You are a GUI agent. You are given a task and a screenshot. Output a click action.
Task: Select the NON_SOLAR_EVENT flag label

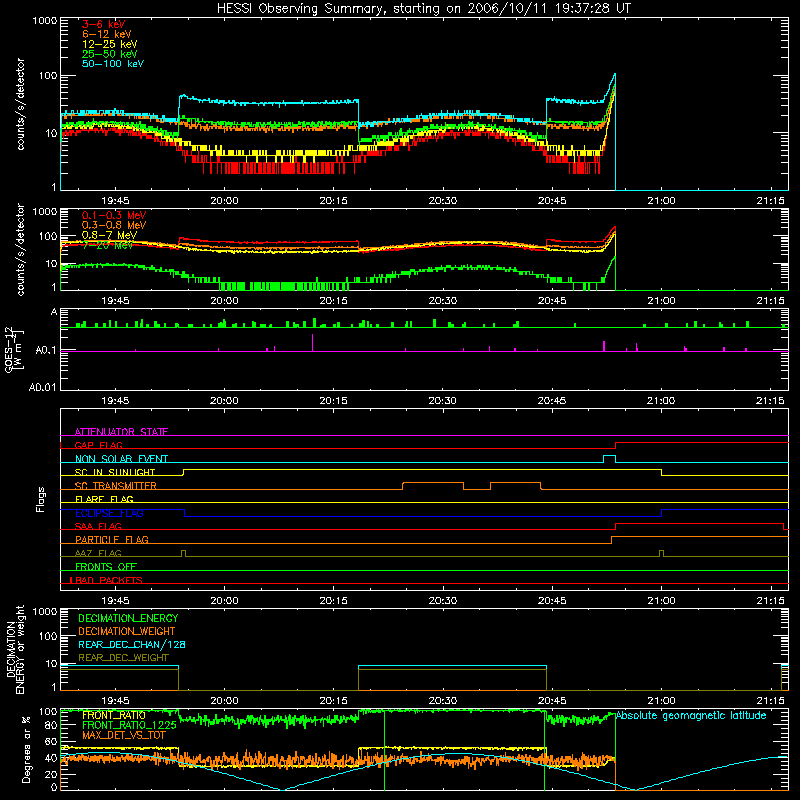tap(121, 459)
